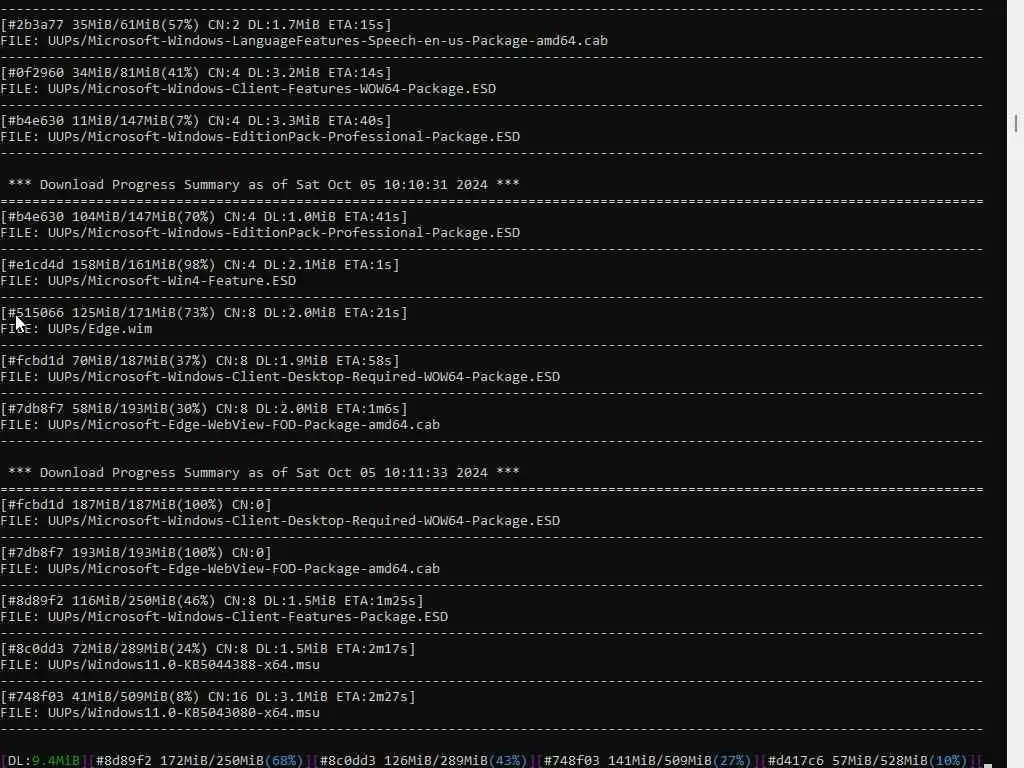The width and height of the screenshot is (1024, 768).
Task: Click the 'DL:9.4MiB' status at bottom
Action: (44, 761)
